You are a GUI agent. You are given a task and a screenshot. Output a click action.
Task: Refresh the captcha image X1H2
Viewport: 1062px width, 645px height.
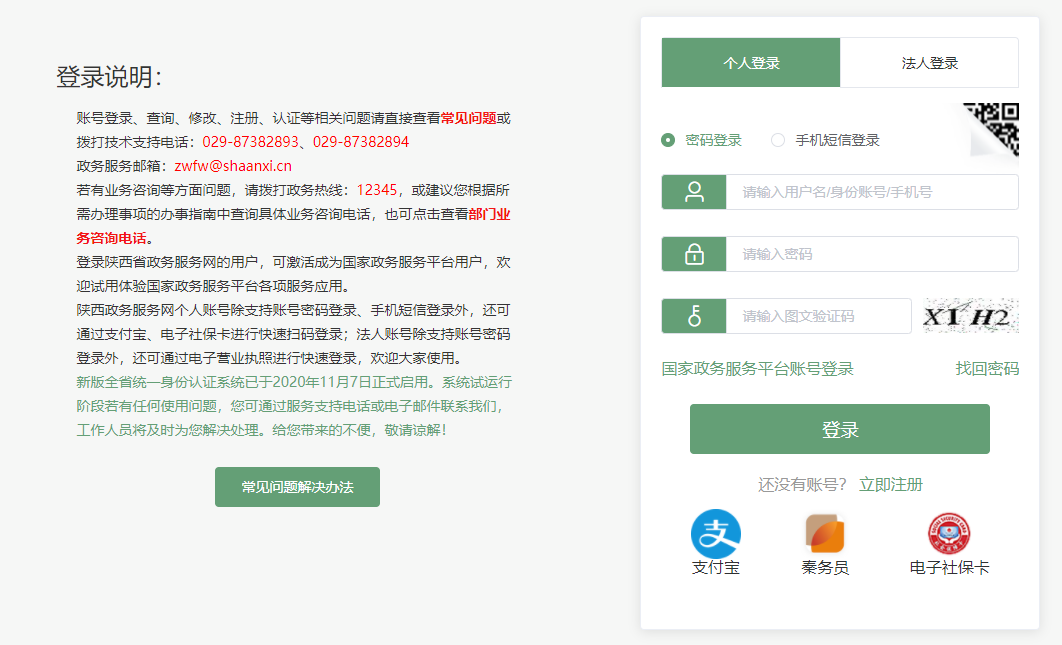[969, 316]
